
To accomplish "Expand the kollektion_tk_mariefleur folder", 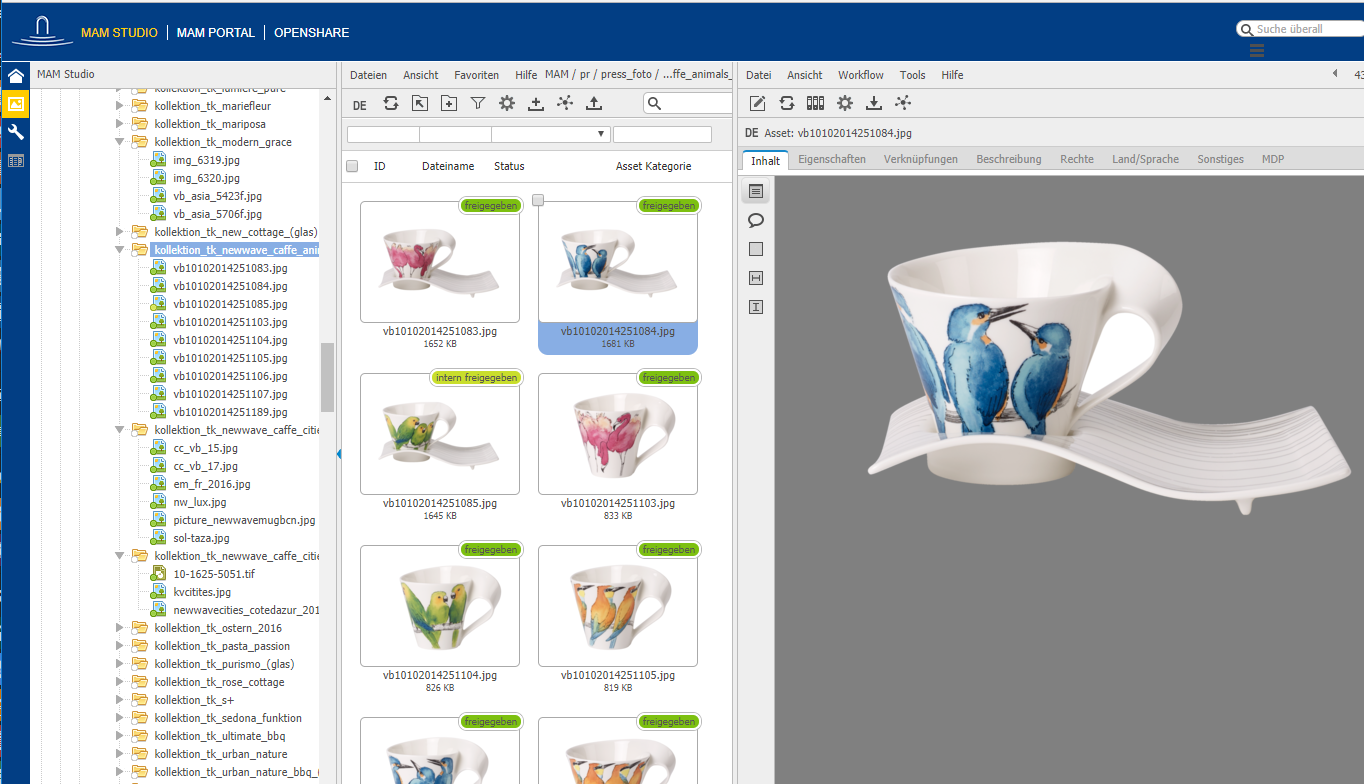I will pyautogui.click(x=120, y=106).
